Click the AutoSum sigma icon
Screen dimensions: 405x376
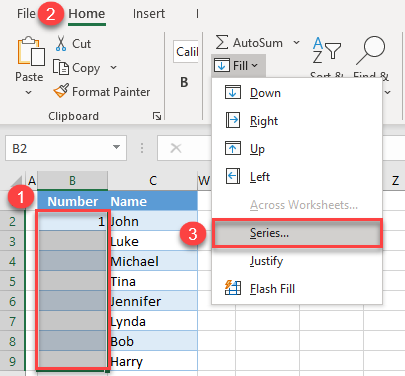pos(222,42)
